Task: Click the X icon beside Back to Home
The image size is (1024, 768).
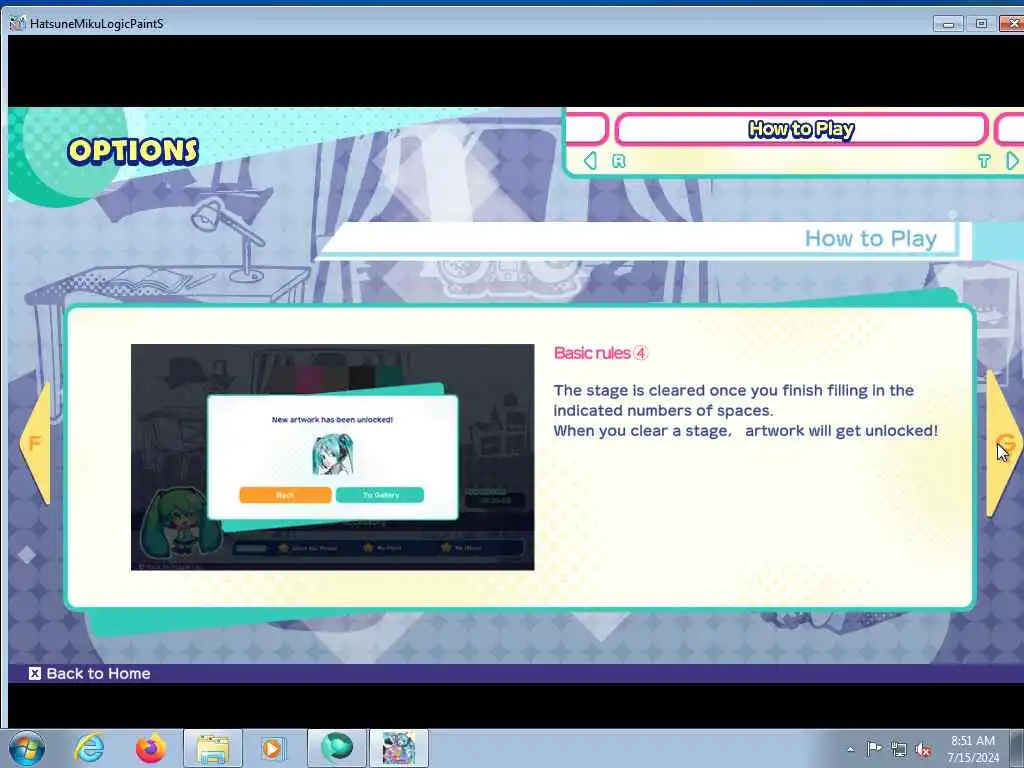Action: (x=35, y=673)
